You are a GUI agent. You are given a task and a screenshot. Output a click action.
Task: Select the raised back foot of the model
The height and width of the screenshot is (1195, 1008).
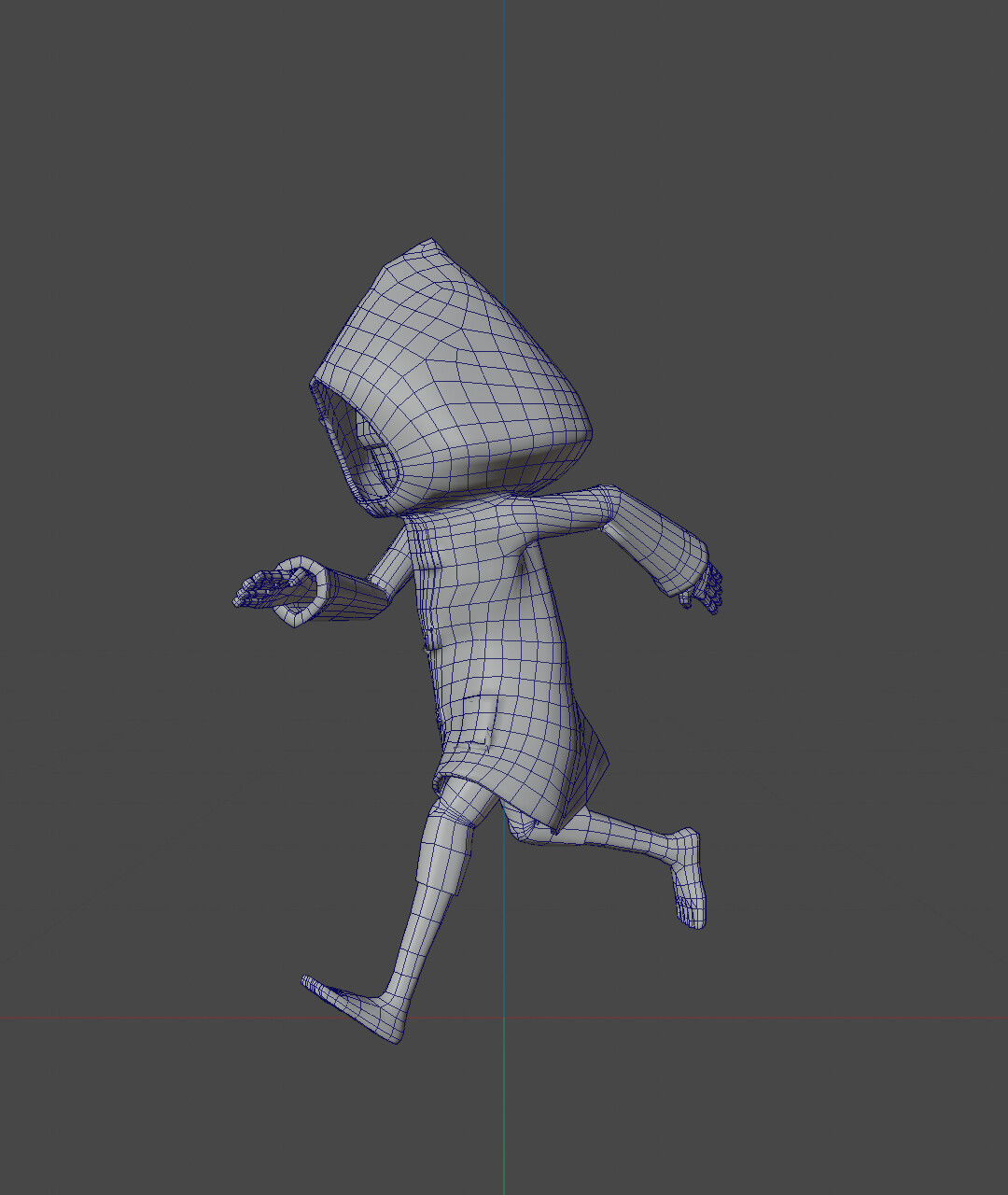pyautogui.click(x=689, y=878)
